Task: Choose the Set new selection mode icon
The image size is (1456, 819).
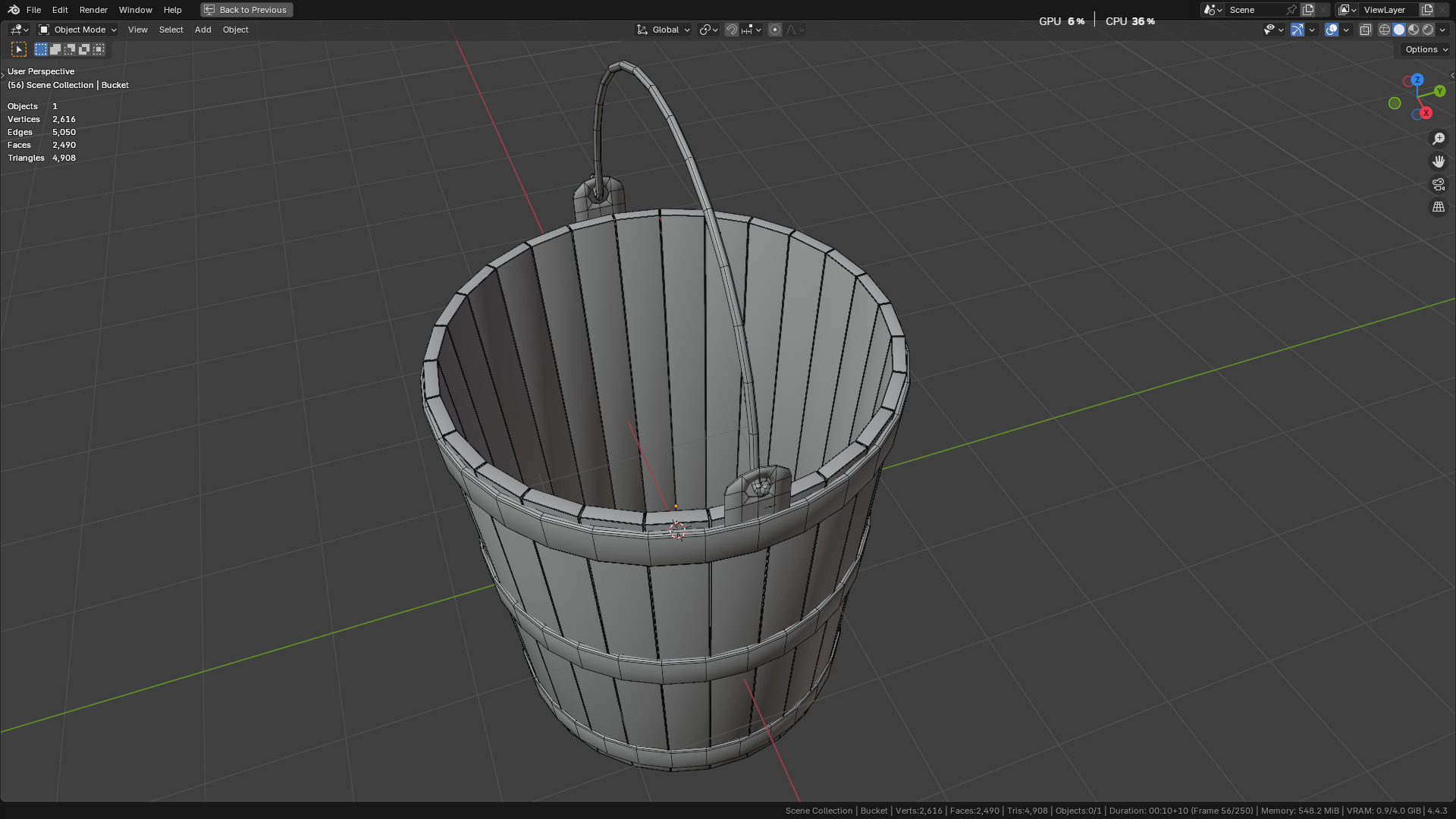Action: 41,49
